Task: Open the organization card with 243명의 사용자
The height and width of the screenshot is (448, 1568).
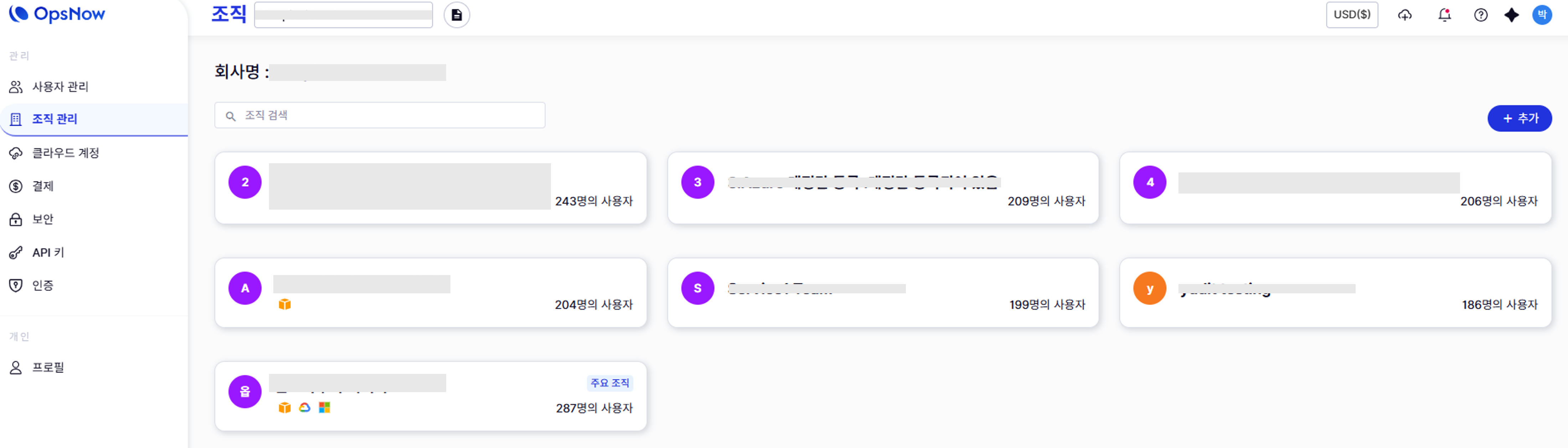Action: click(x=430, y=187)
